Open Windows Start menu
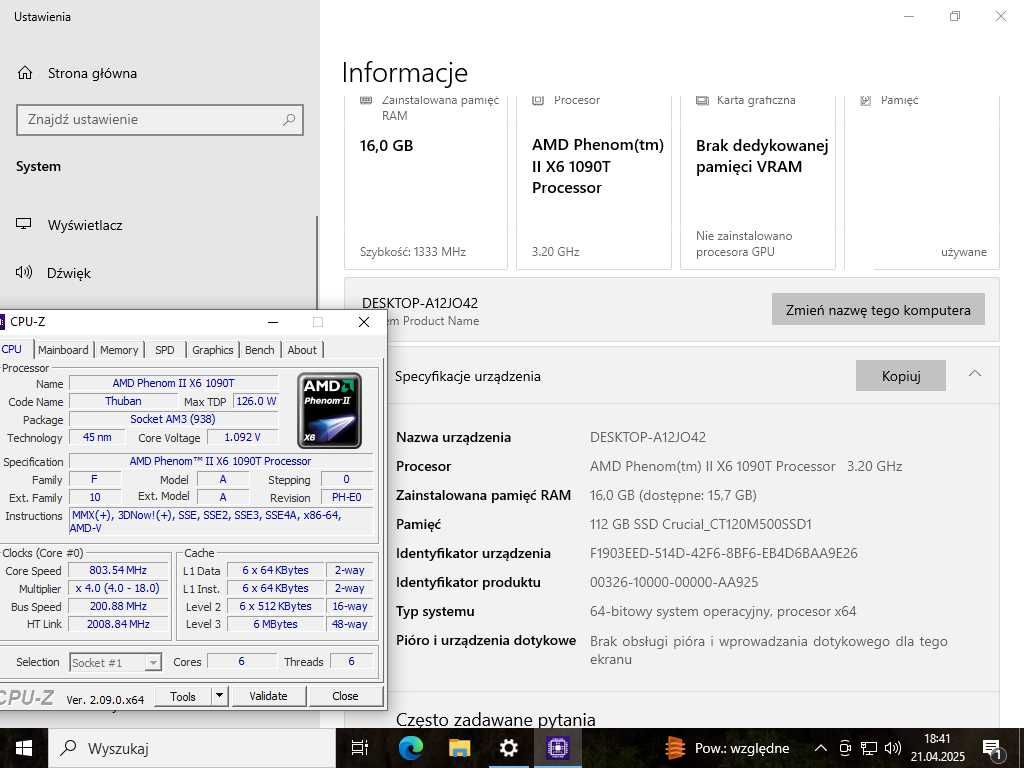Viewport: 1024px width, 768px height. tap(24, 748)
